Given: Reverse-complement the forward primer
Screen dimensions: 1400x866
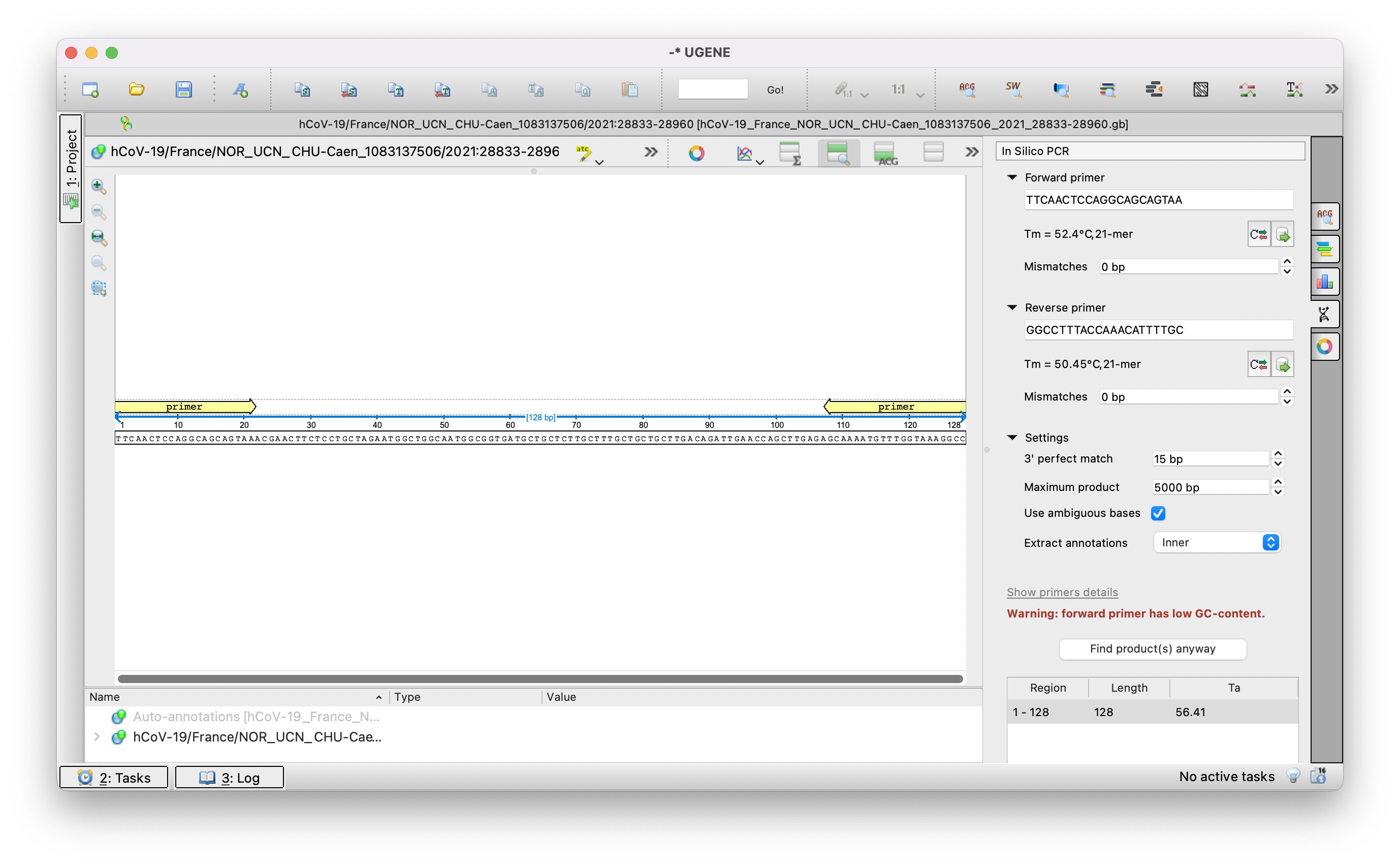Looking at the screenshot, I should coord(1259,234).
